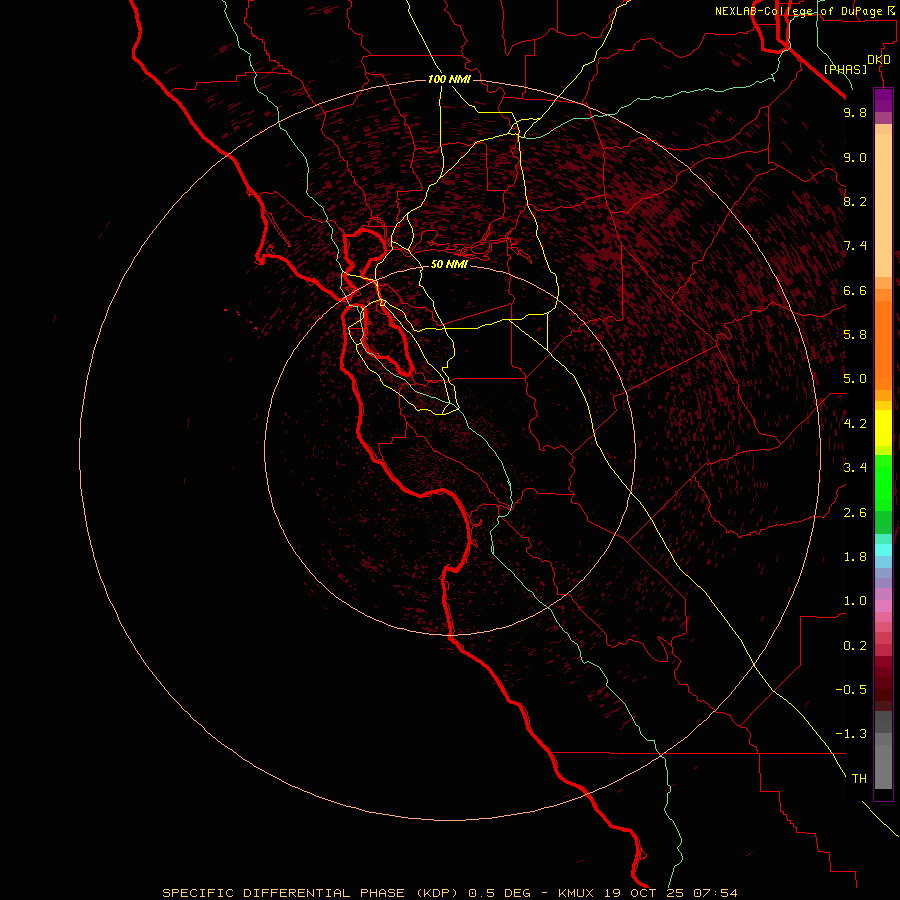Screen dimensions: 900x900
Task: Pick the bright green color bar segment
Action: click(x=883, y=482)
